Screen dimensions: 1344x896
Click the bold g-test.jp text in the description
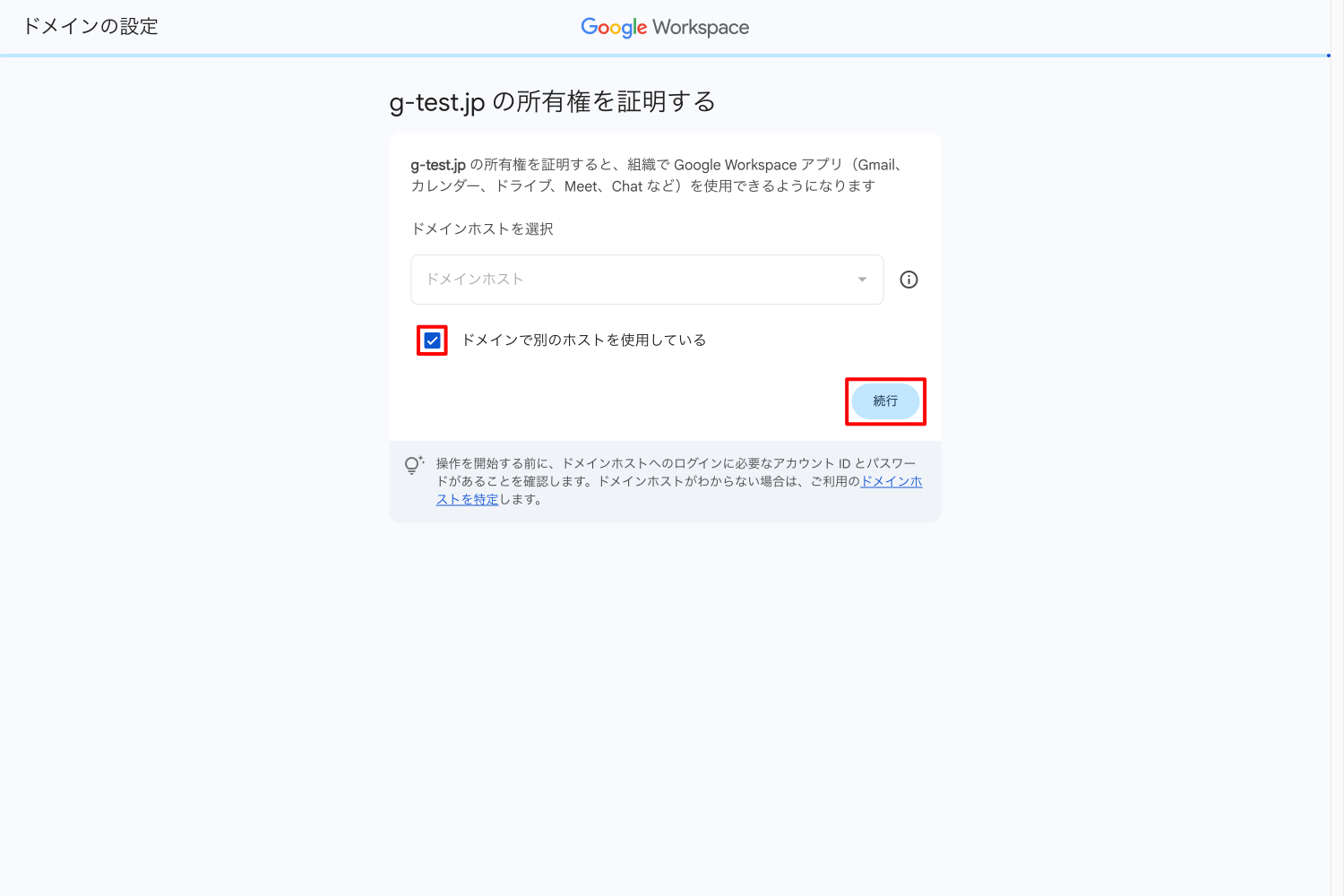(438, 165)
